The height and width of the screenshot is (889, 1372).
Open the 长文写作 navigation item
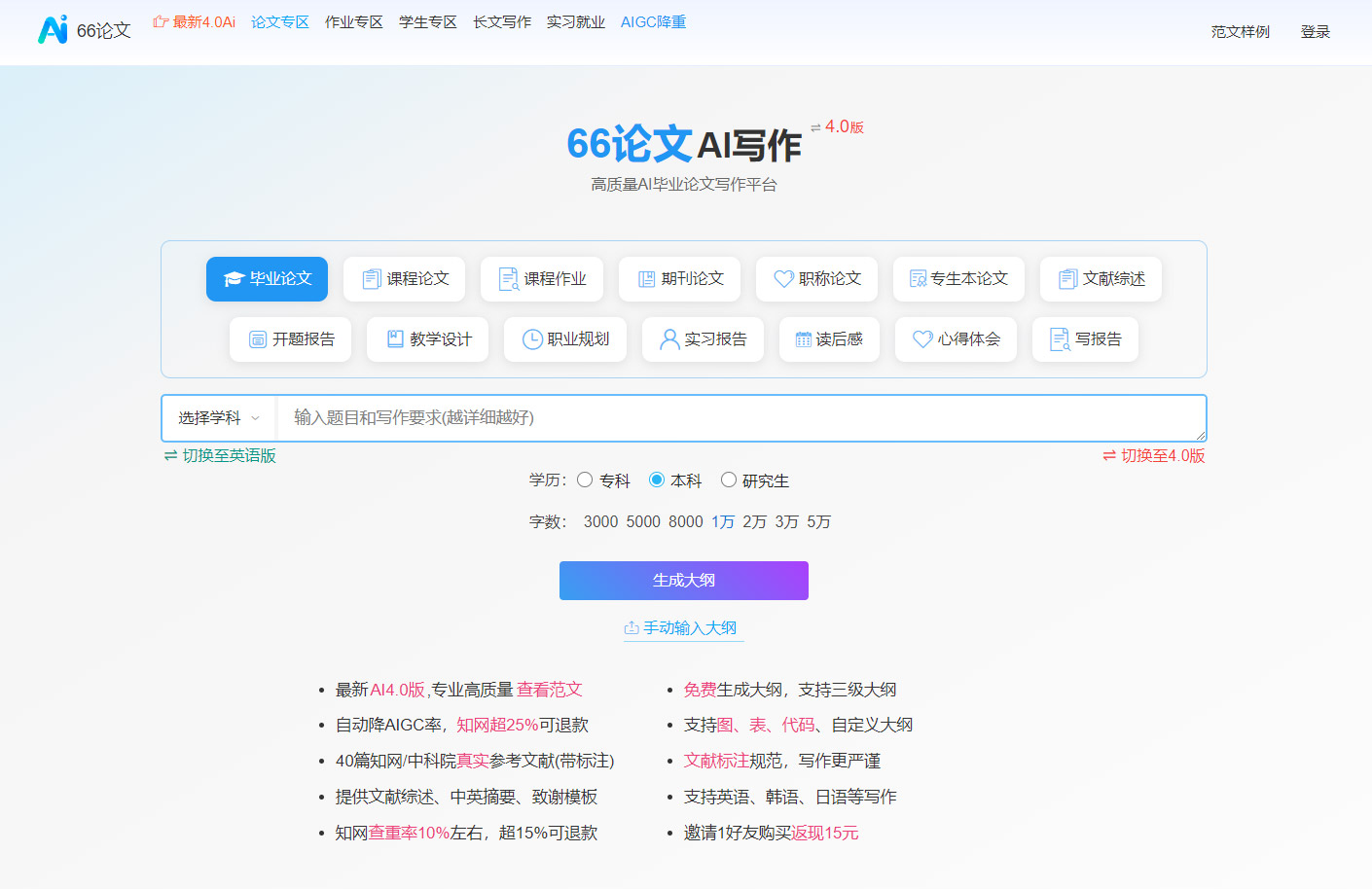(x=502, y=21)
